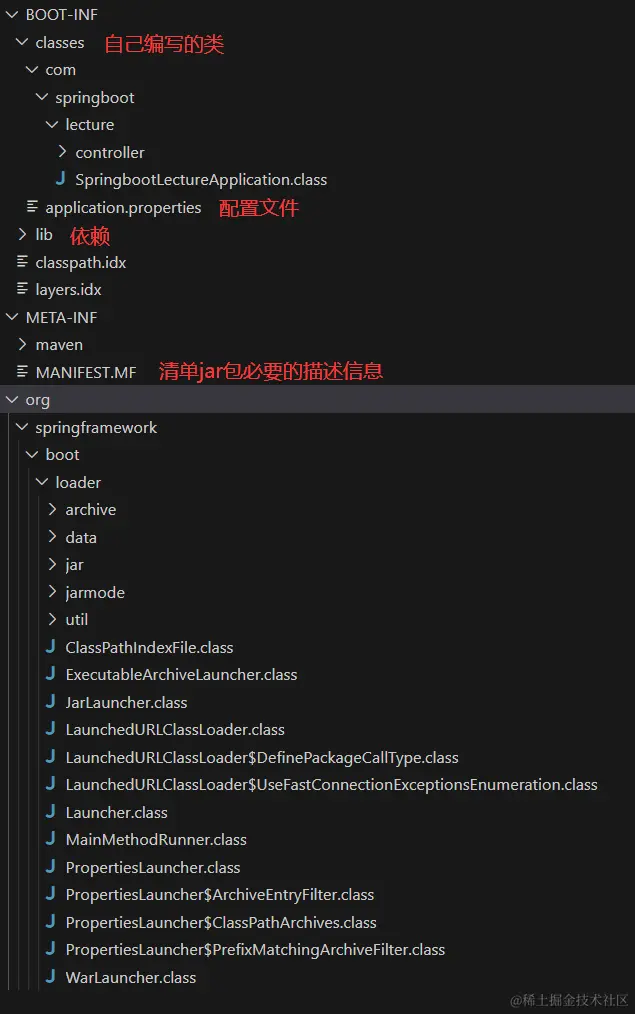Expand the jar folder chevron
635x1014 pixels.
52,564
